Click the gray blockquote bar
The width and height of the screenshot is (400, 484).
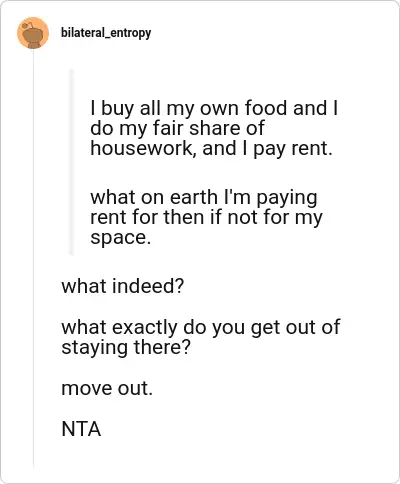tap(71, 162)
